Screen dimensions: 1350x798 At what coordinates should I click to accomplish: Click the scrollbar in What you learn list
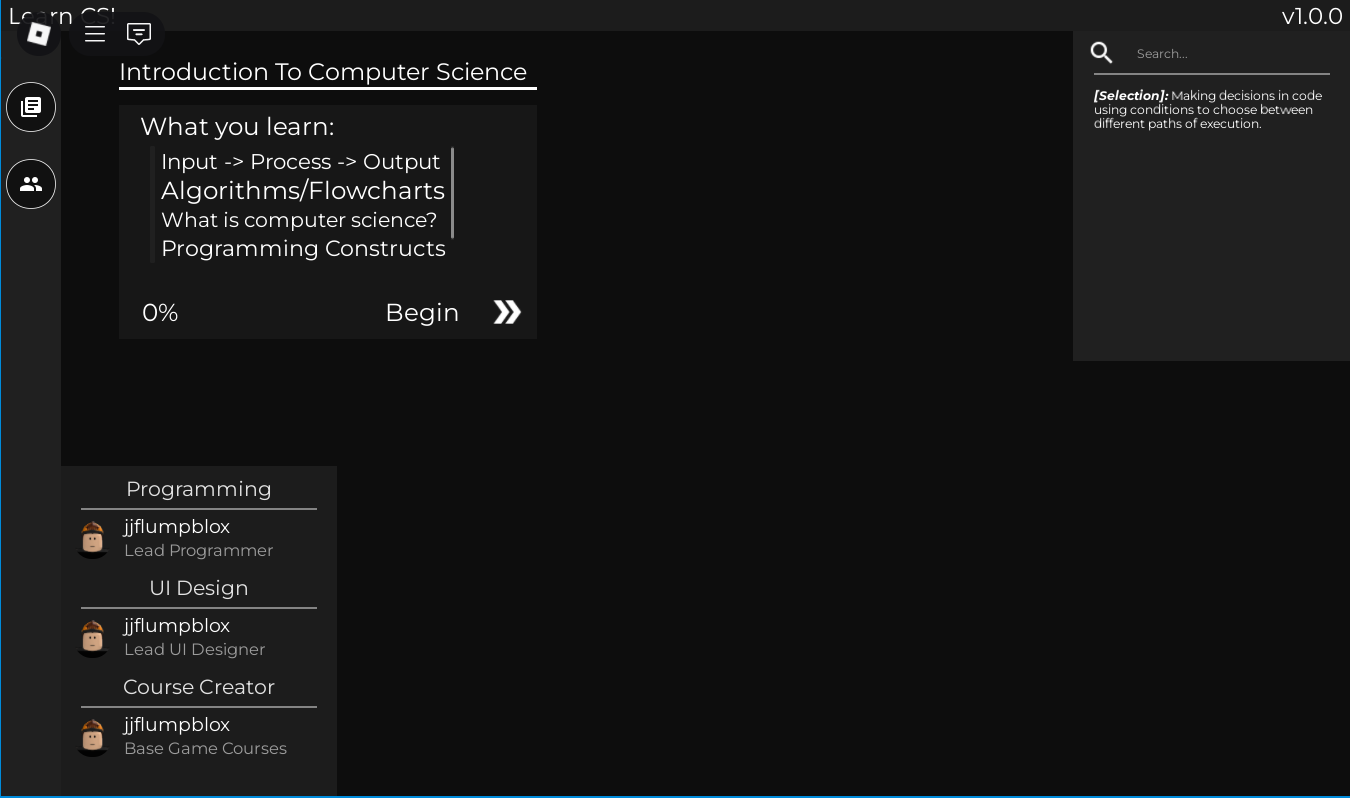click(x=453, y=193)
